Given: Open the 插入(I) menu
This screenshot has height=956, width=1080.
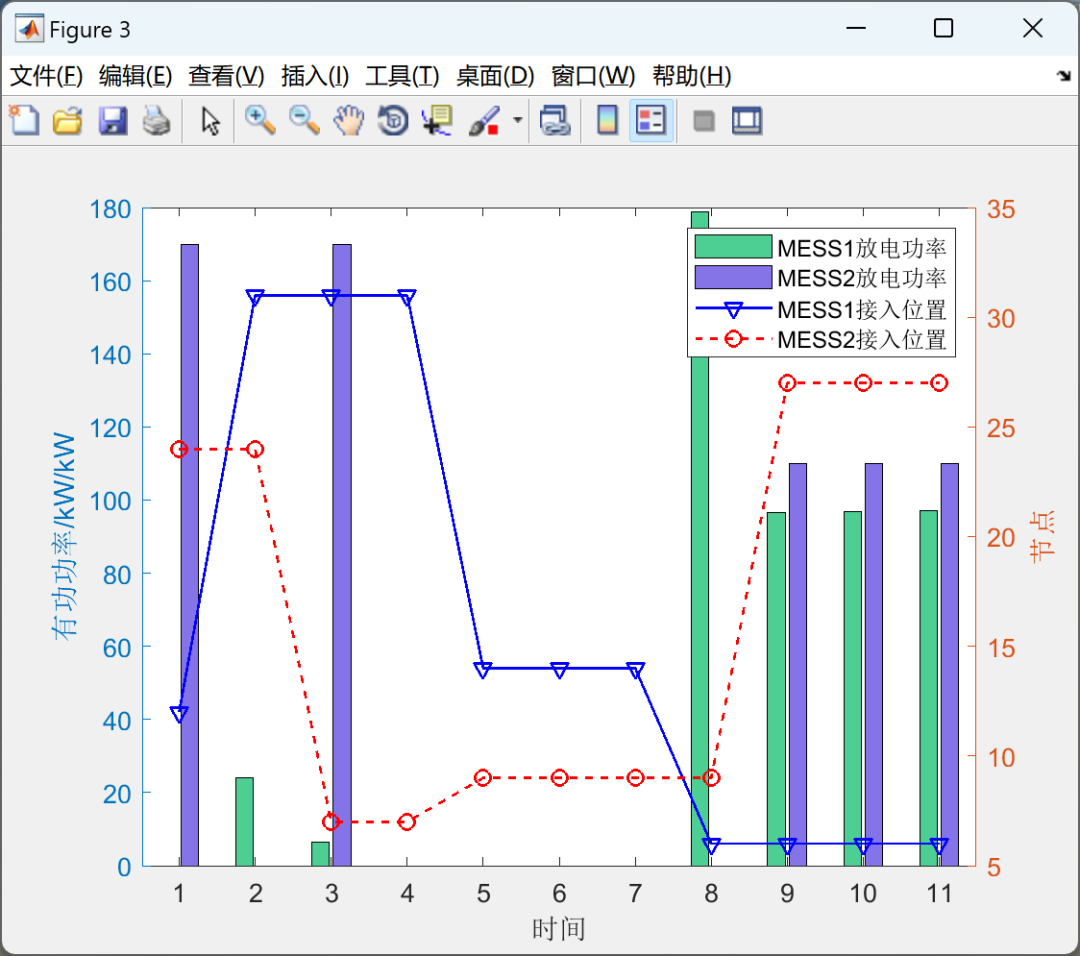Looking at the screenshot, I should pyautogui.click(x=315, y=76).
